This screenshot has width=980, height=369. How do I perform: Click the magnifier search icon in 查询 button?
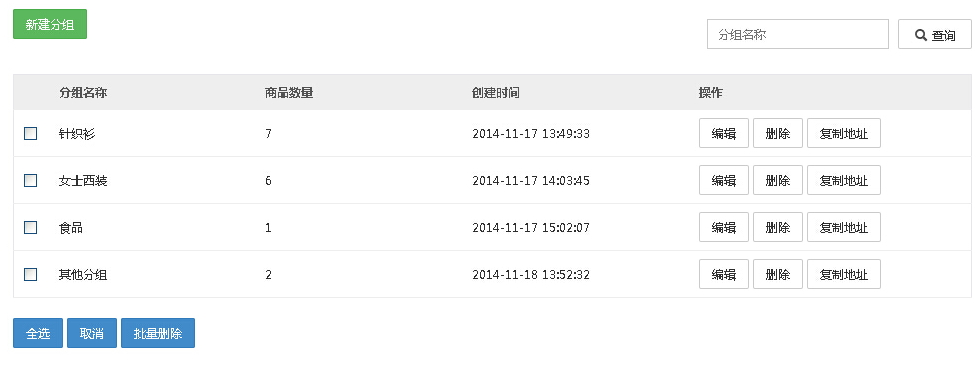click(x=921, y=35)
